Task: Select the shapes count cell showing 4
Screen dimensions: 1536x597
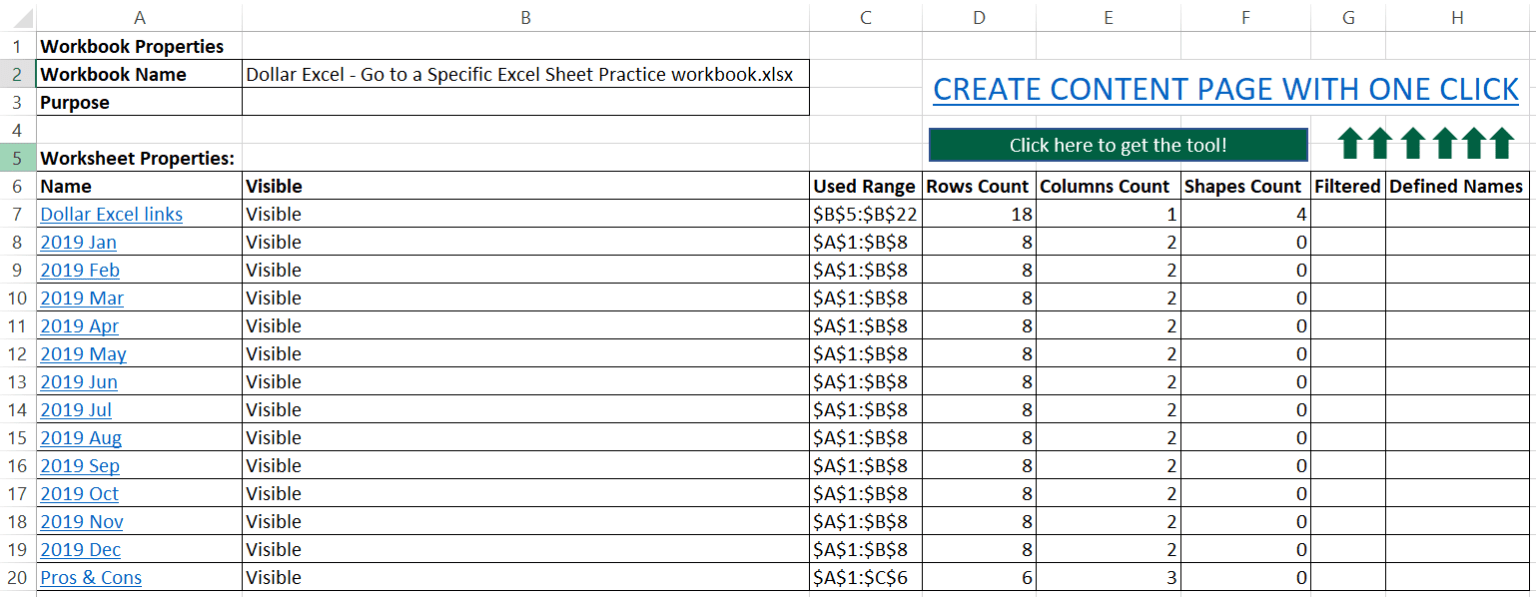Action: point(1245,214)
